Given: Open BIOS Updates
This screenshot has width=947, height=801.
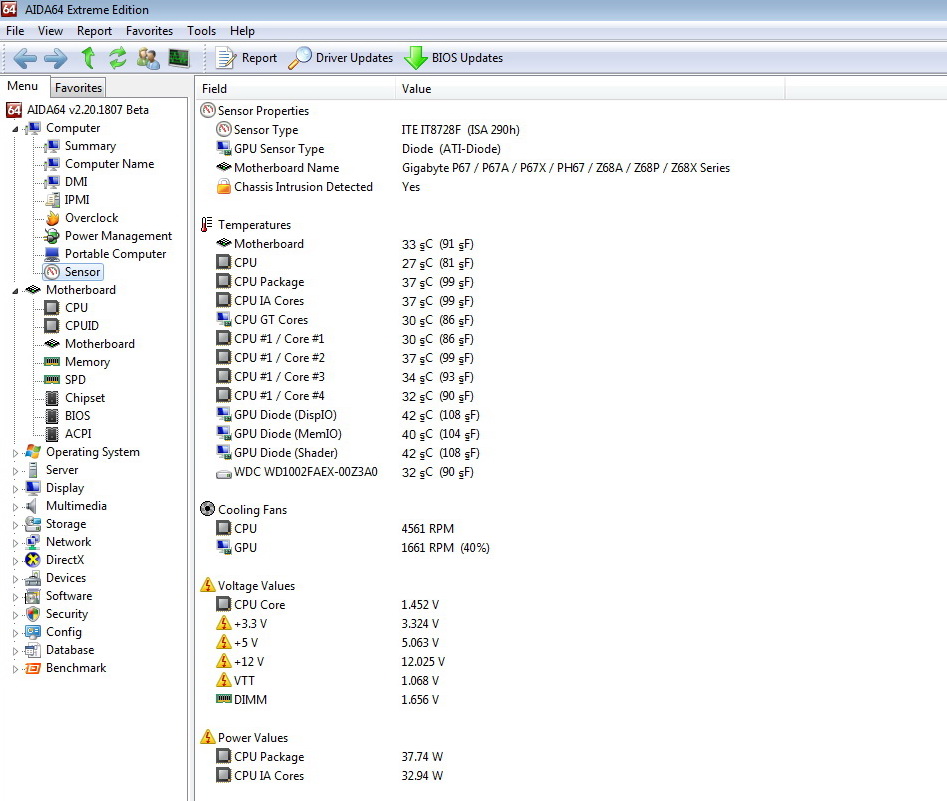Looking at the screenshot, I should [454, 58].
